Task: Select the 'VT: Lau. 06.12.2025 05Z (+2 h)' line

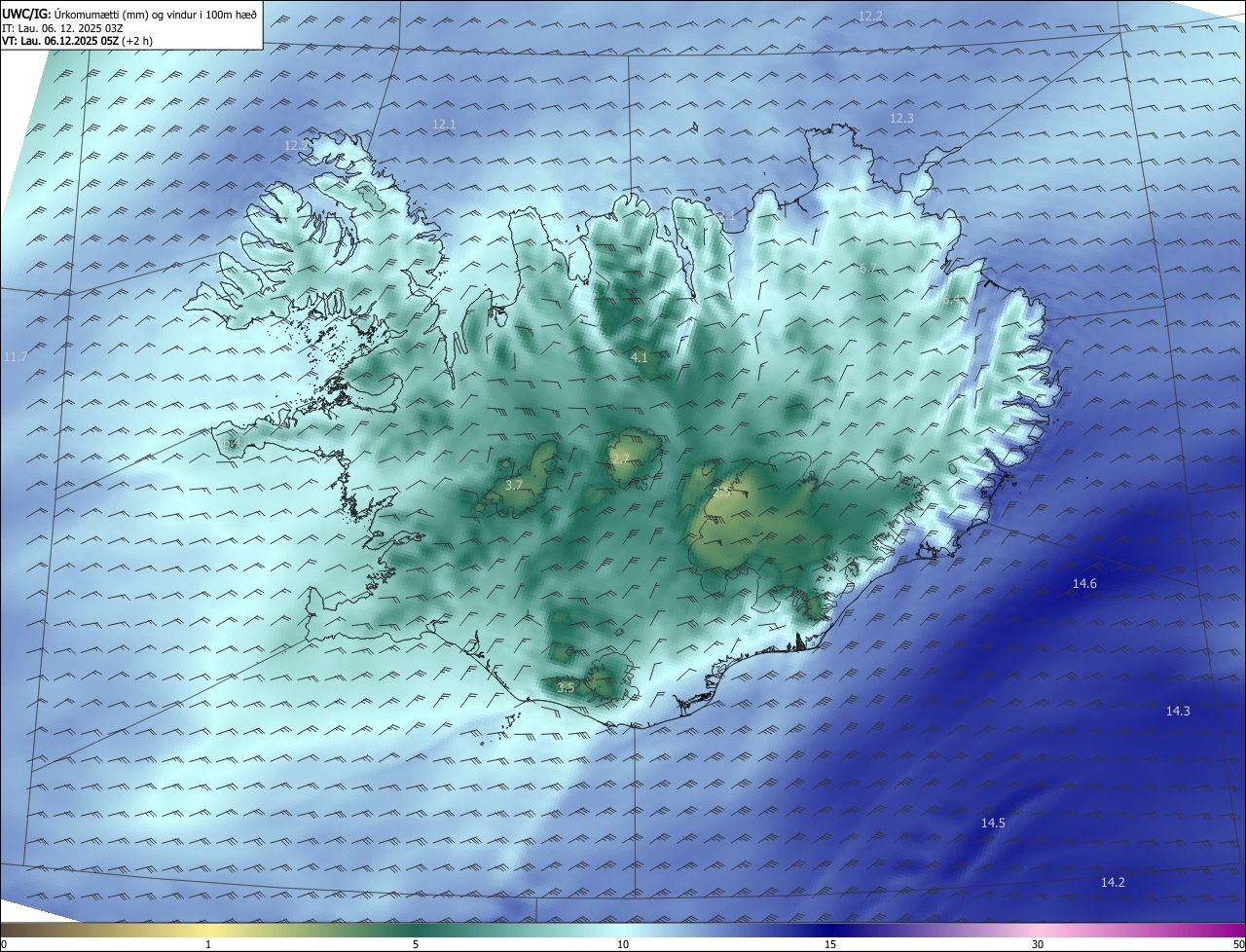Action: tap(77, 41)
